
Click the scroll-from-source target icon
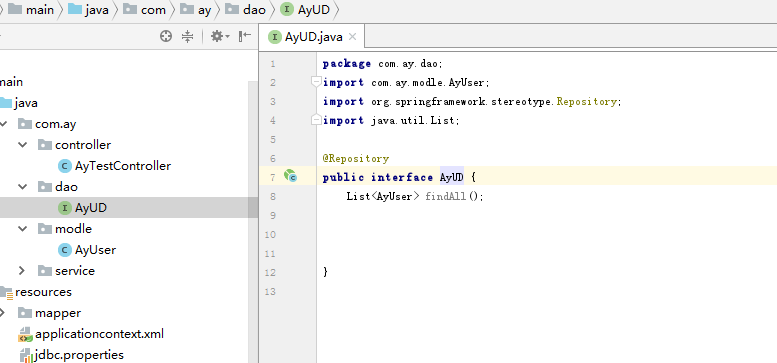pyautogui.click(x=166, y=36)
